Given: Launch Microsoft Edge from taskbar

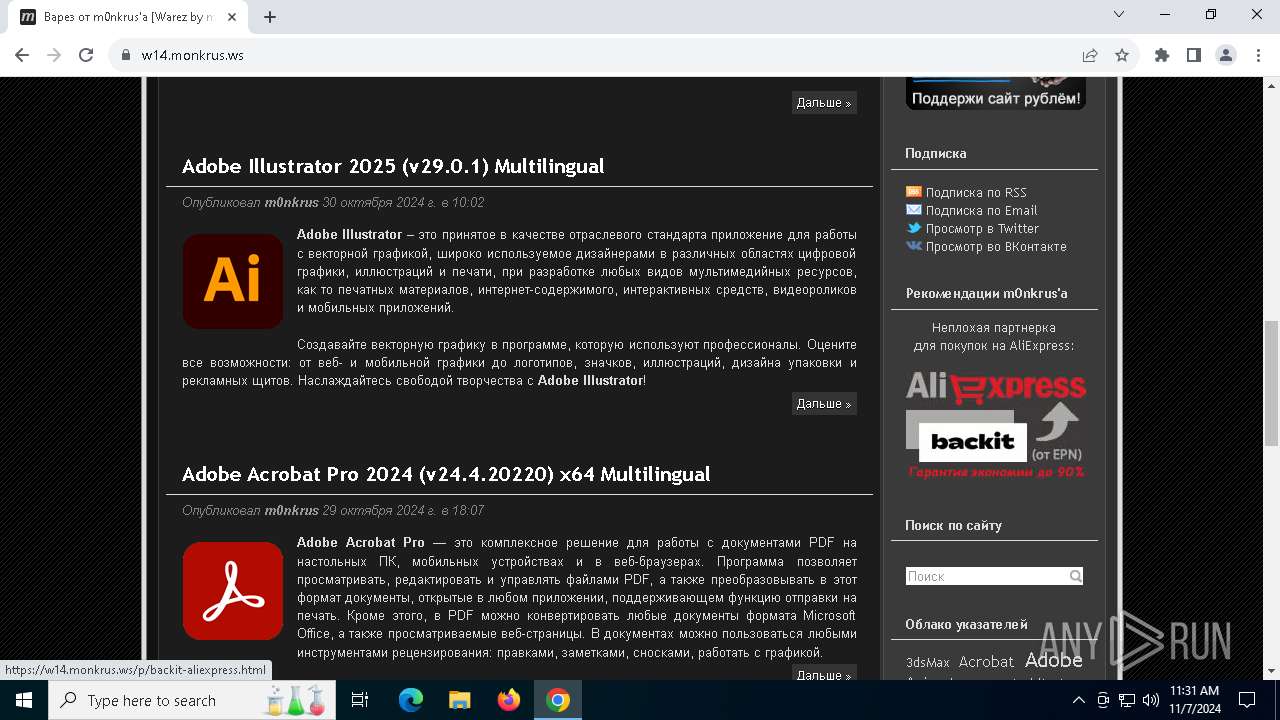Looking at the screenshot, I should [411, 700].
